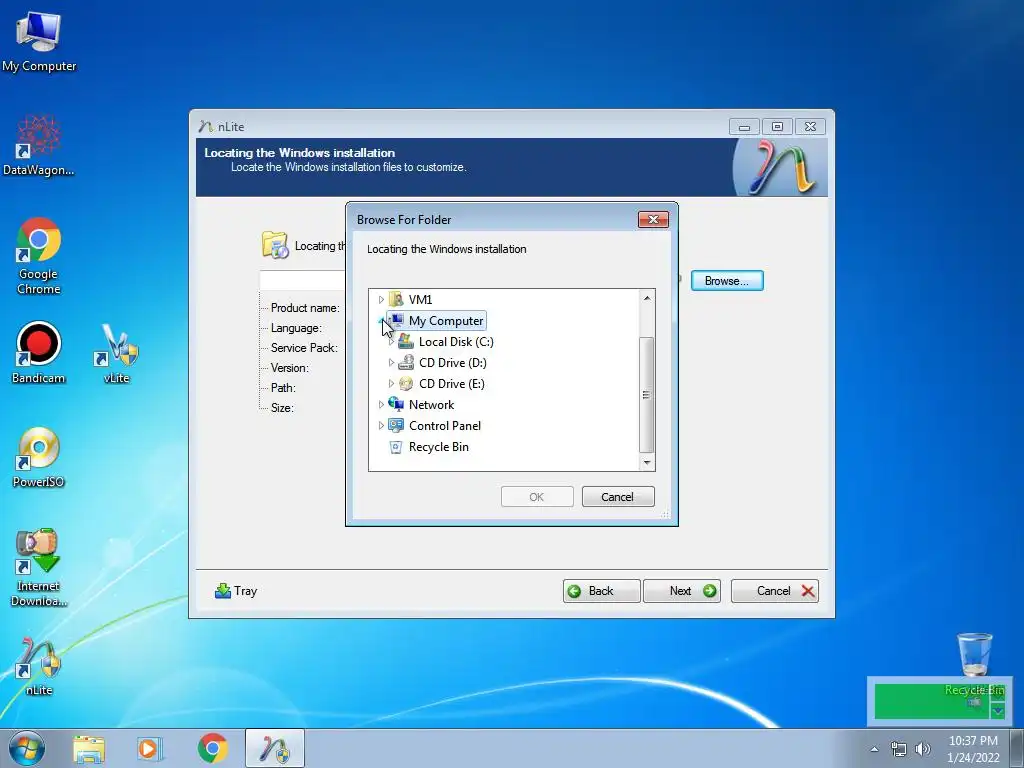Click the Local Disk (C:) drive icon
1024x768 pixels.
click(x=406, y=341)
